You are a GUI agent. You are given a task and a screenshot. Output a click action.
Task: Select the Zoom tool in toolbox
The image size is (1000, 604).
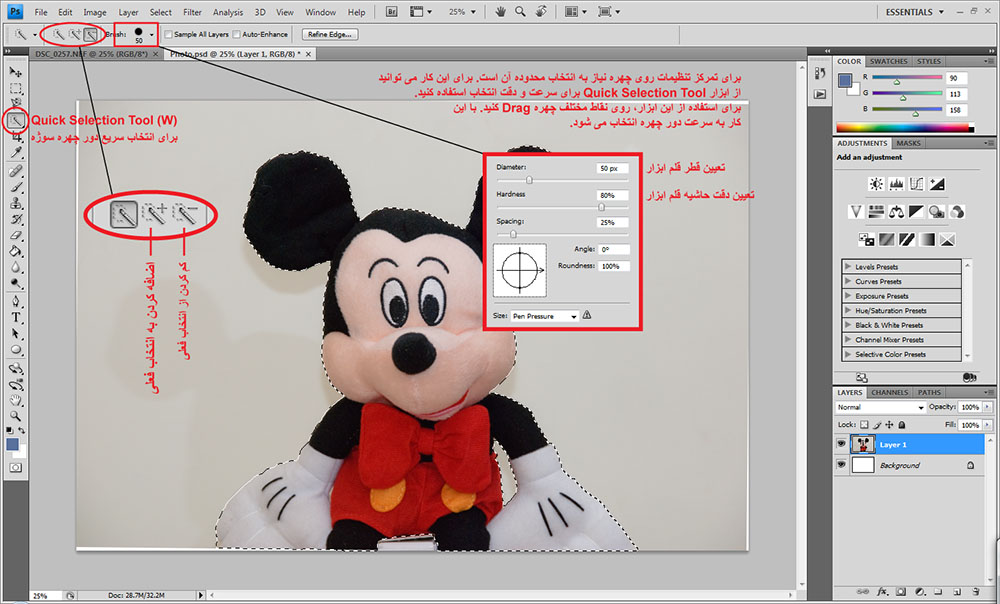[16, 416]
